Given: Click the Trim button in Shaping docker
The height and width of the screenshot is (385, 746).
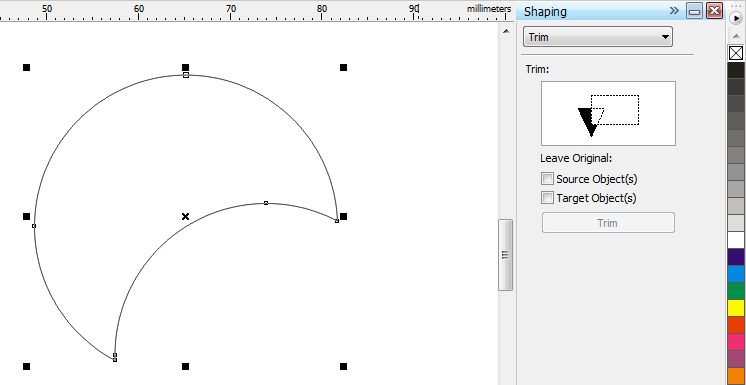Looking at the screenshot, I should point(608,223).
